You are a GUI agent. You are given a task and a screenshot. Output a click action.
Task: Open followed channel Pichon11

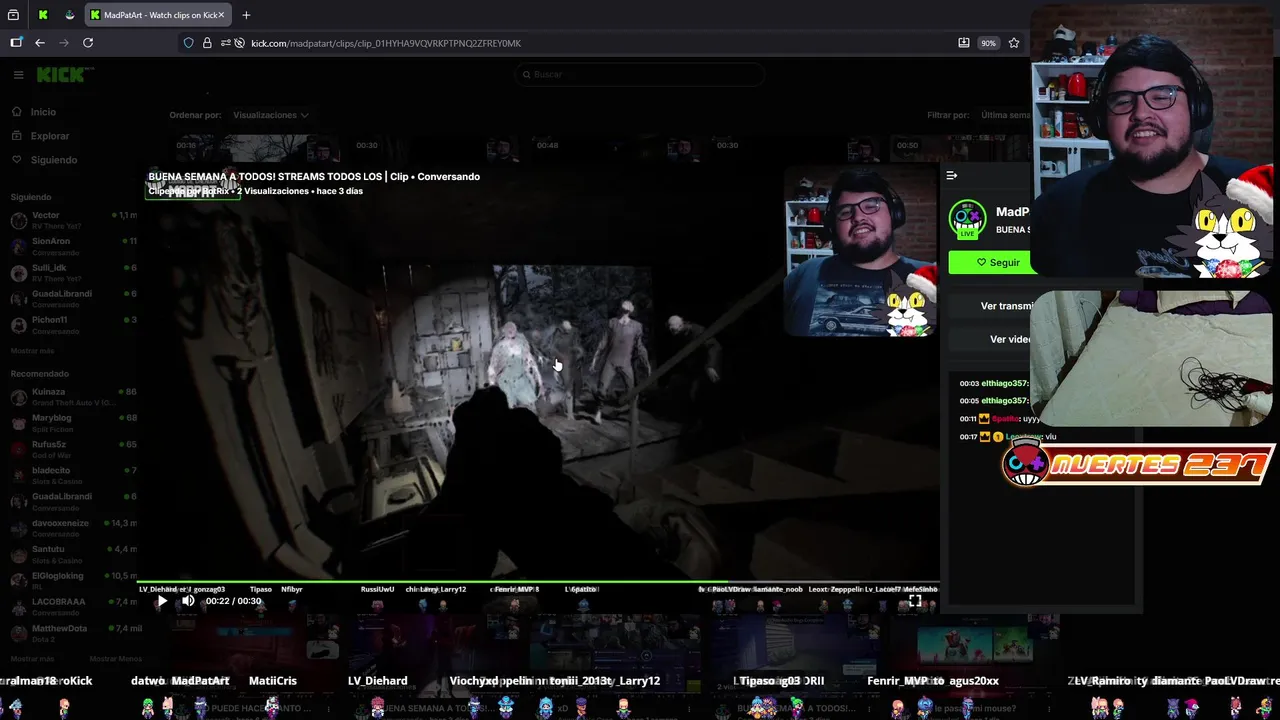(x=72, y=324)
